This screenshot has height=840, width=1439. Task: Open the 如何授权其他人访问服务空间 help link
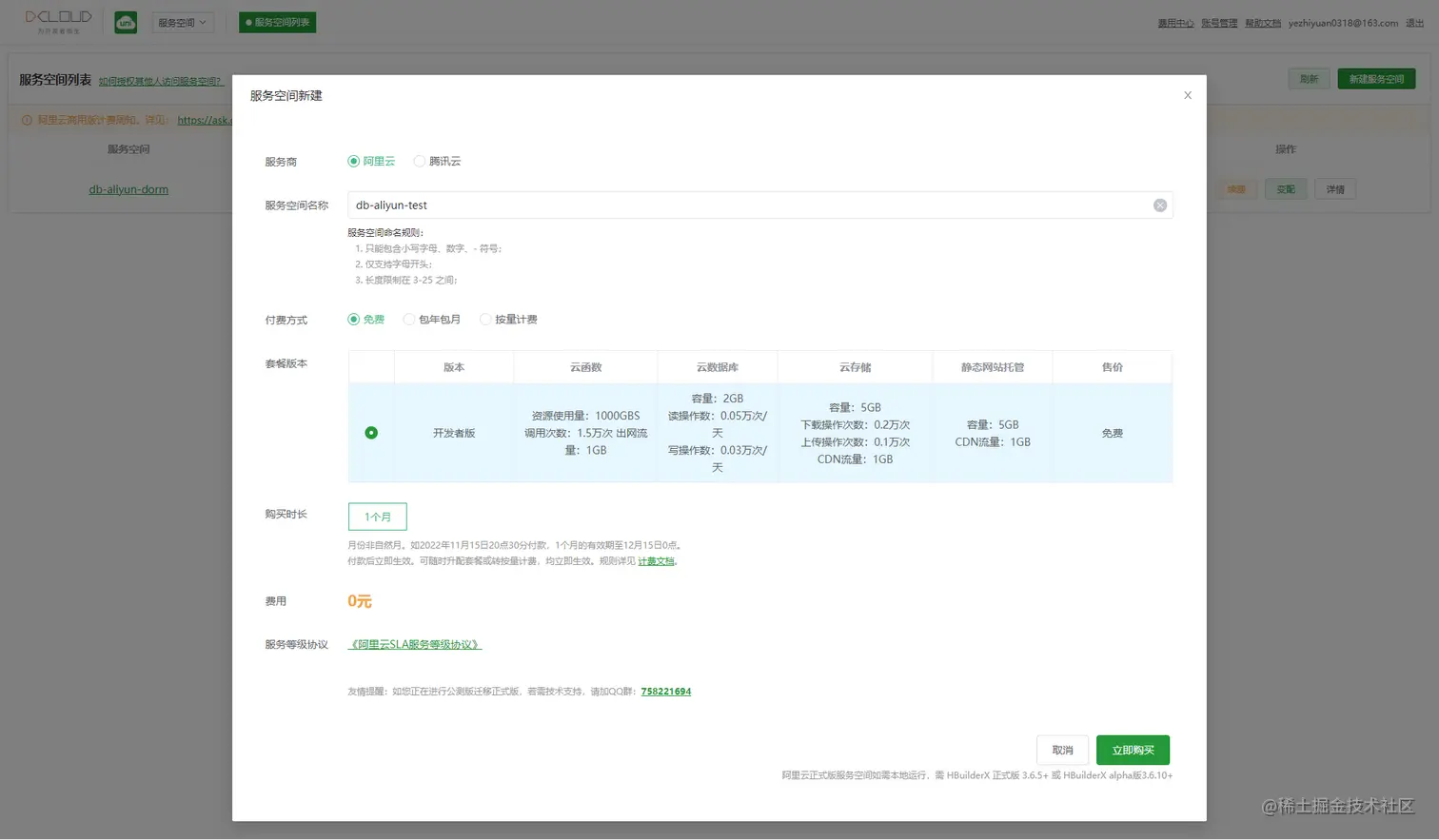pyautogui.click(x=161, y=81)
